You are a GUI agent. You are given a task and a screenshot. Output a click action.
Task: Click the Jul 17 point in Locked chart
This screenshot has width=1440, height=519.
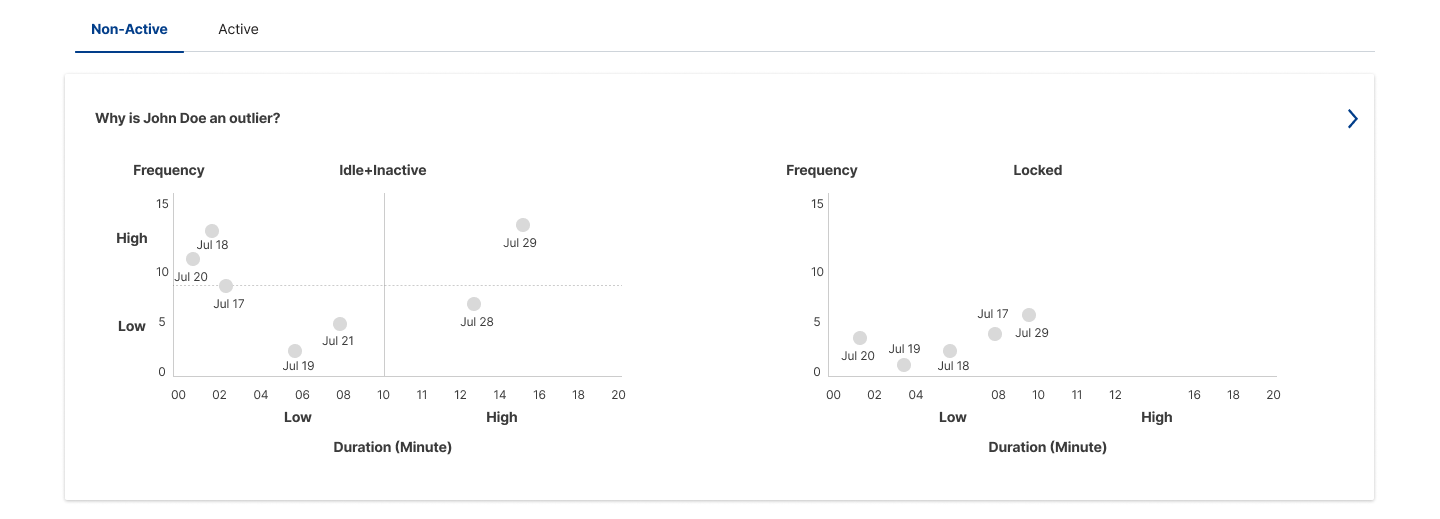click(995, 334)
